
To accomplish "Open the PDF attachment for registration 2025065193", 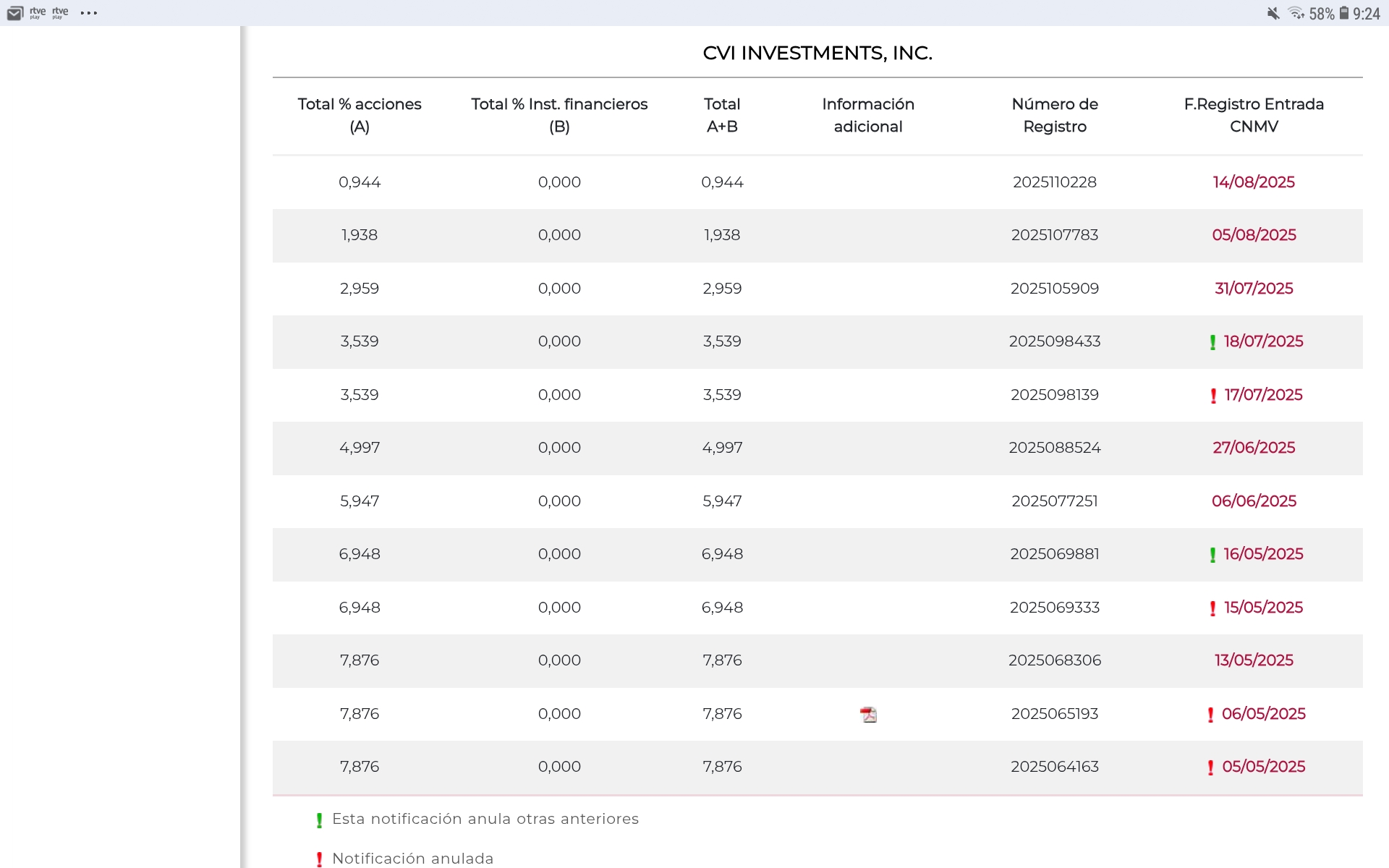I will click(868, 715).
